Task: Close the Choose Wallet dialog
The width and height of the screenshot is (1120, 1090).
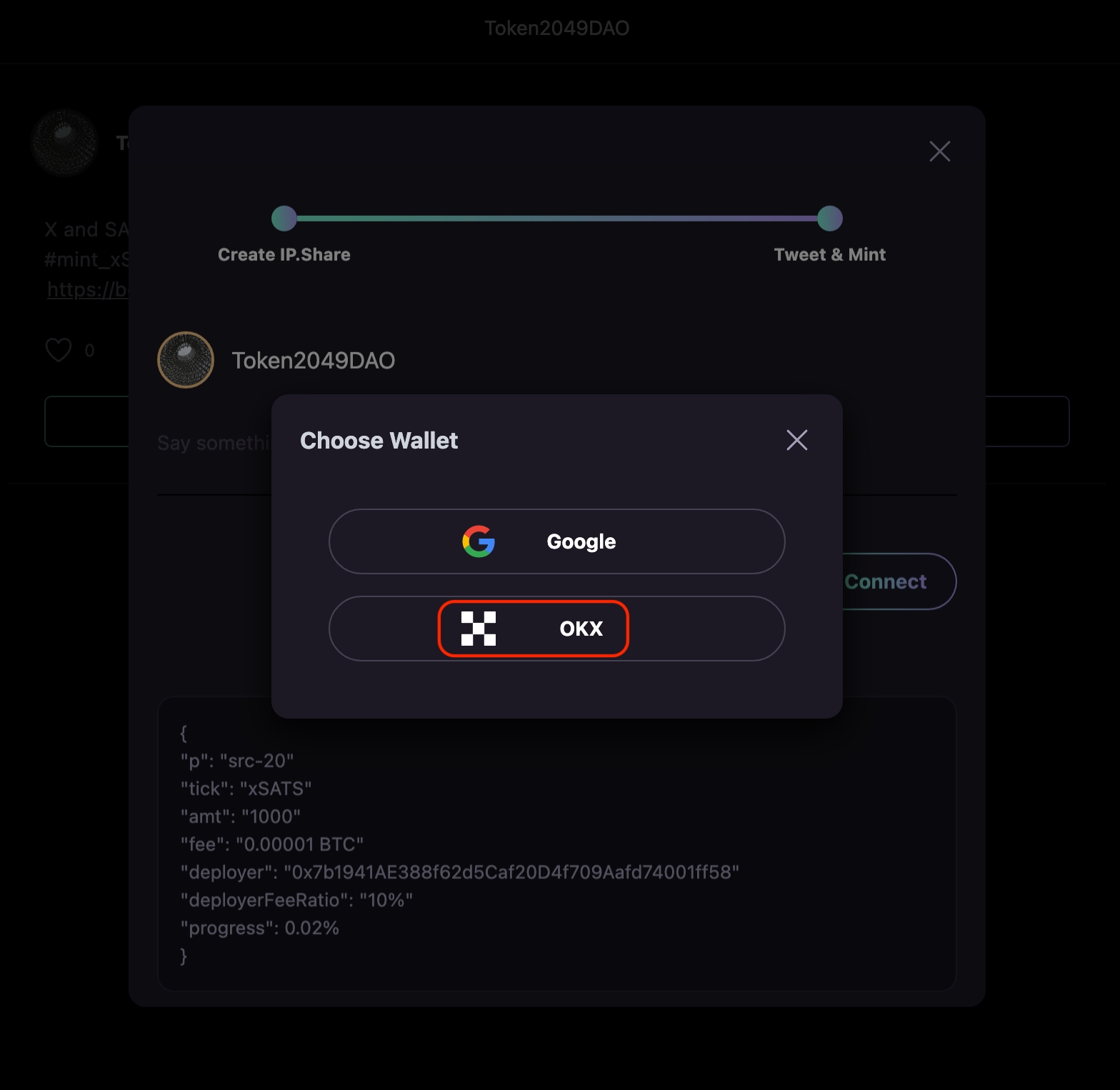Action: coord(796,440)
